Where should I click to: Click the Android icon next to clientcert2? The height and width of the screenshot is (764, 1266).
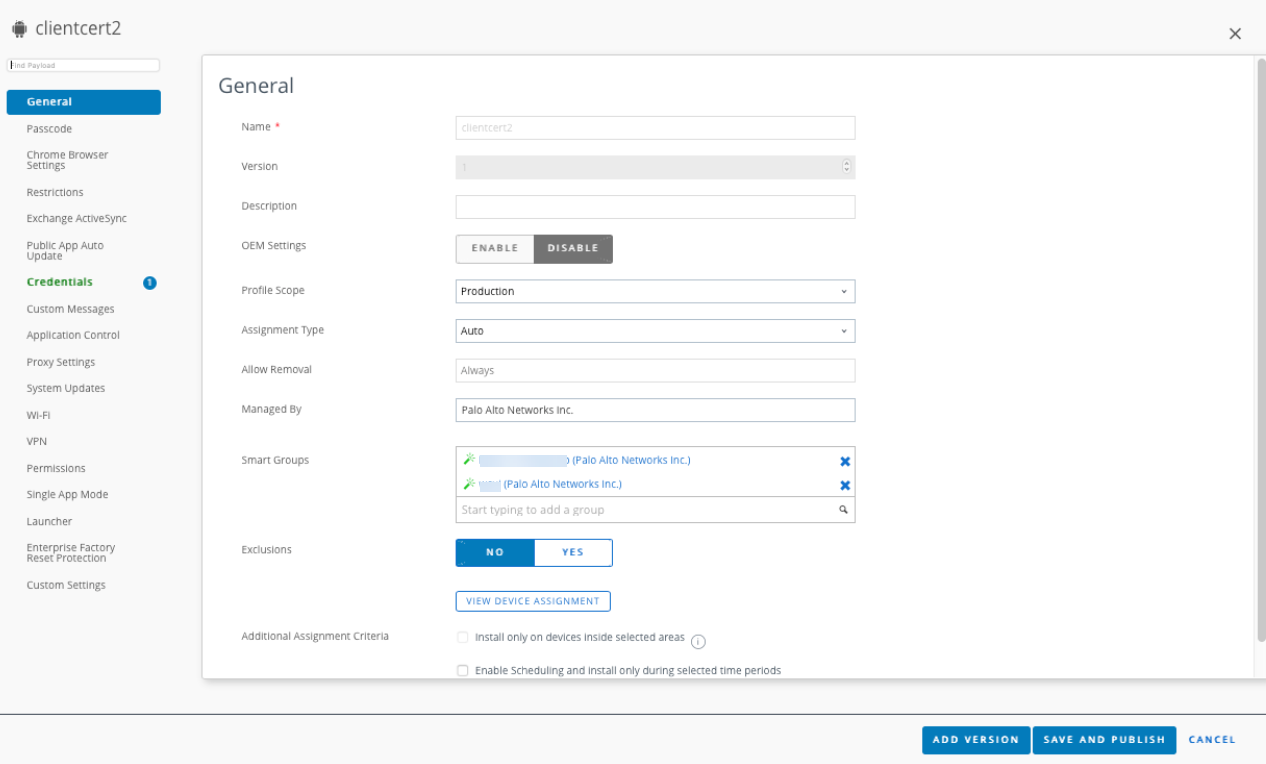click(x=19, y=29)
